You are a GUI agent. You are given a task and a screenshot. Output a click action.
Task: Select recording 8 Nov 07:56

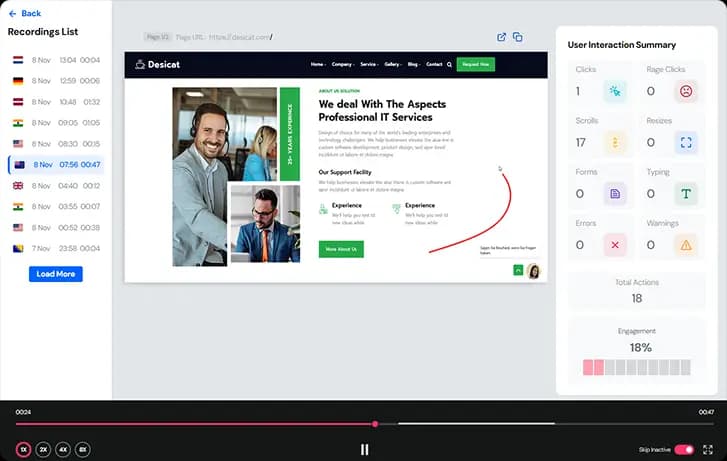(56, 165)
